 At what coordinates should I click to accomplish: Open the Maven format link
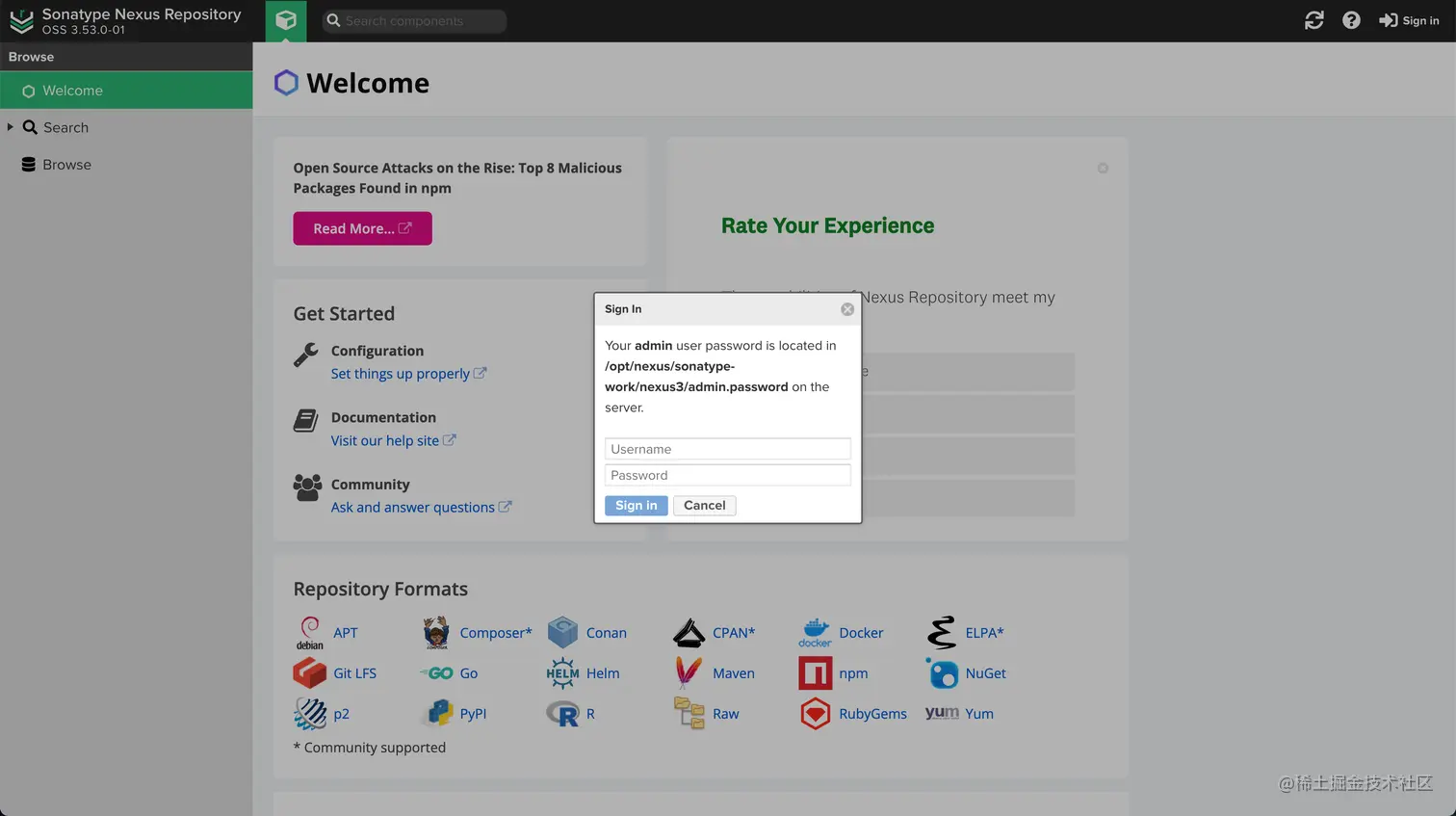click(734, 673)
